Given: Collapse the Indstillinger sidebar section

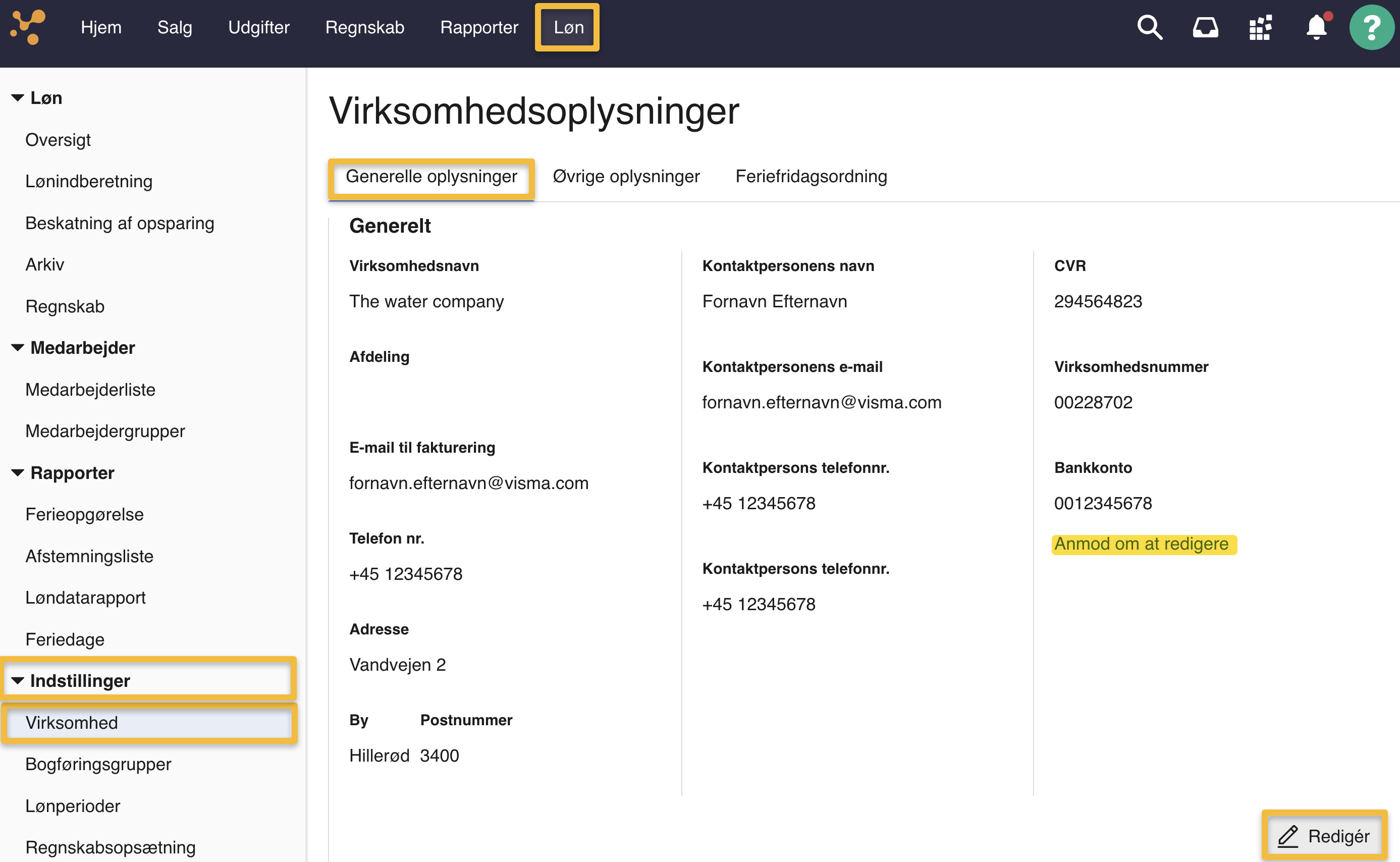Looking at the screenshot, I should click(18, 681).
